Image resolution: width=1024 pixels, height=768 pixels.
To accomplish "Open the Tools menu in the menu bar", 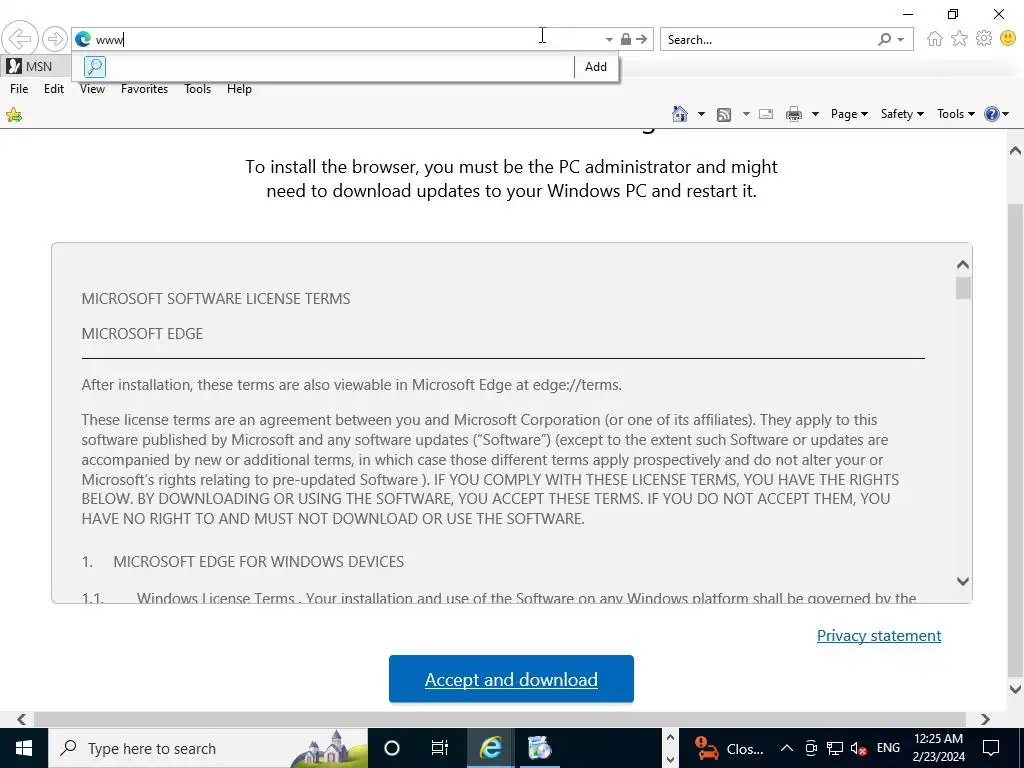I will [x=197, y=89].
